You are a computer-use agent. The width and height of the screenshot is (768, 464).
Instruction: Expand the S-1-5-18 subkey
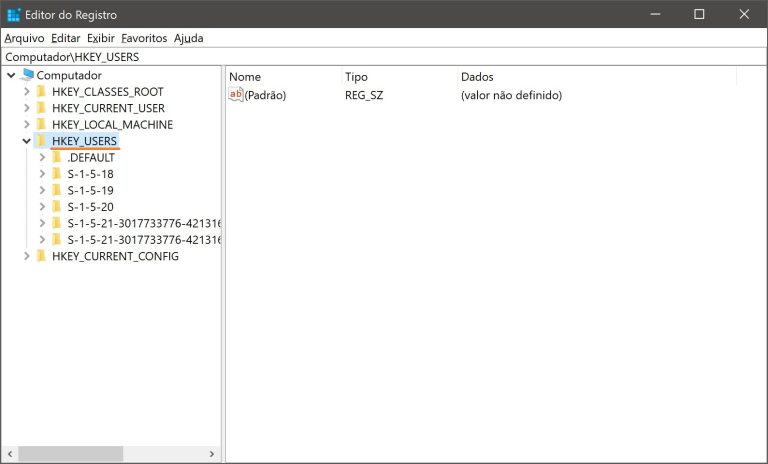(42, 174)
